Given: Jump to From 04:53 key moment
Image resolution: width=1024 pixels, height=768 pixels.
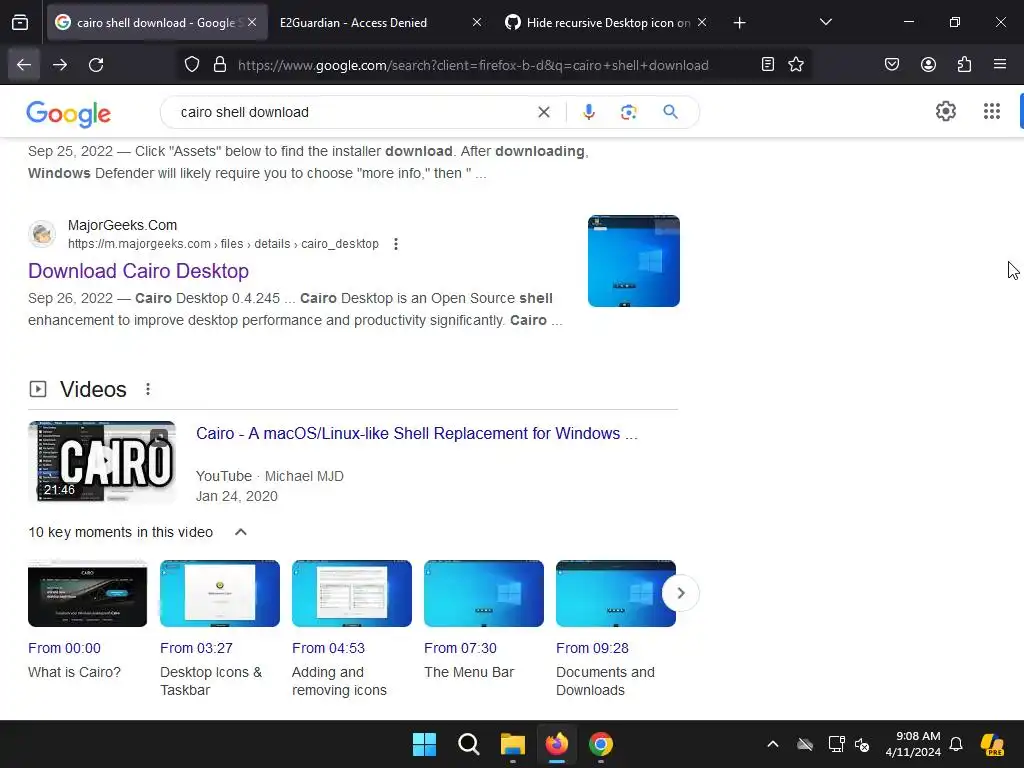Looking at the screenshot, I should [328, 648].
